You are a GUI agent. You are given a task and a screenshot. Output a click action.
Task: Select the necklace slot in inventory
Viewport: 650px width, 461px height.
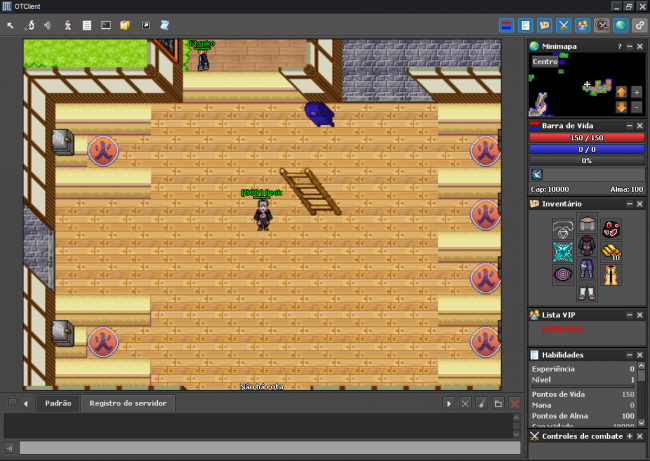563,230
